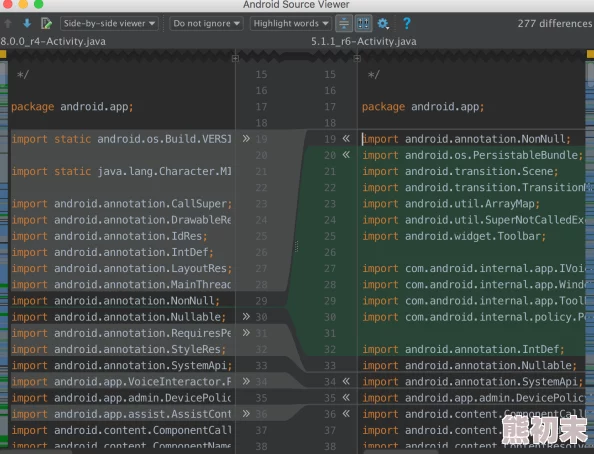The width and height of the screenshot is (594, 454).
Task: Click right vertical scrollbar thumb
Action: 590,74
